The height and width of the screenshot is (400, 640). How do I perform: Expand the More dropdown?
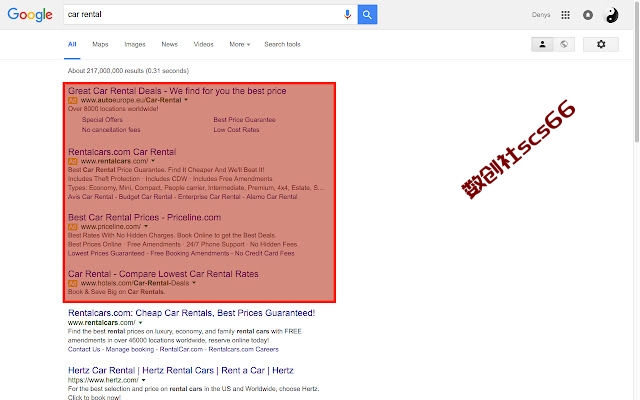(x=240, y=44)
